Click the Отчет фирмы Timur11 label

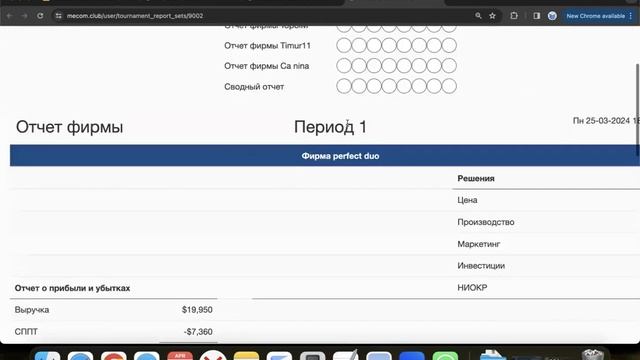[x=267, y=46]
